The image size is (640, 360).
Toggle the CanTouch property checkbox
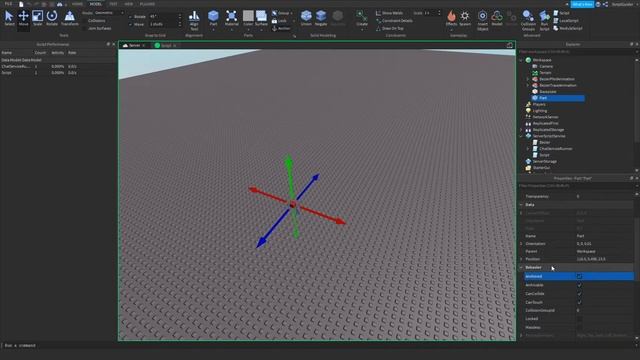click(x=579, y=302)
